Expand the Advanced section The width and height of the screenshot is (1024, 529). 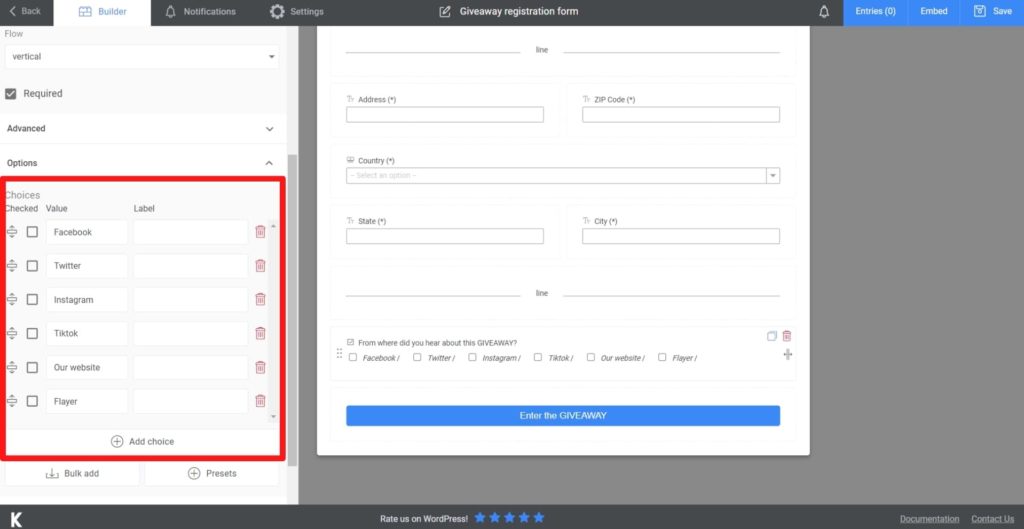pos(142,129)
